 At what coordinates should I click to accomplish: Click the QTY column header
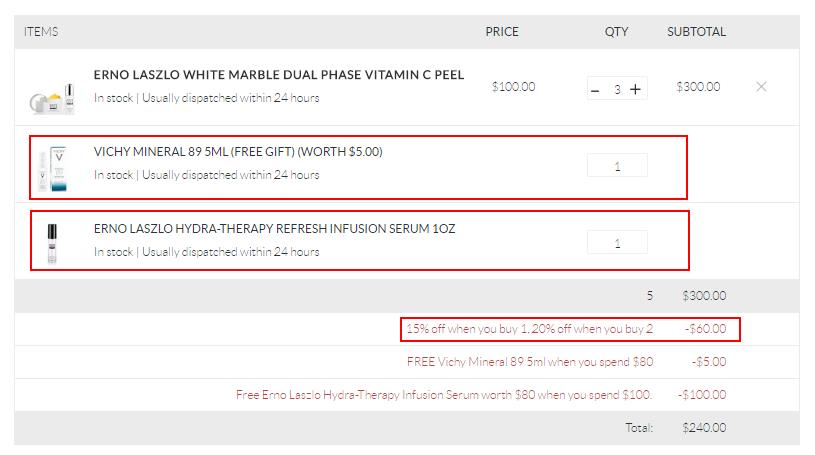pyautogui.click(x=616, y=32)
